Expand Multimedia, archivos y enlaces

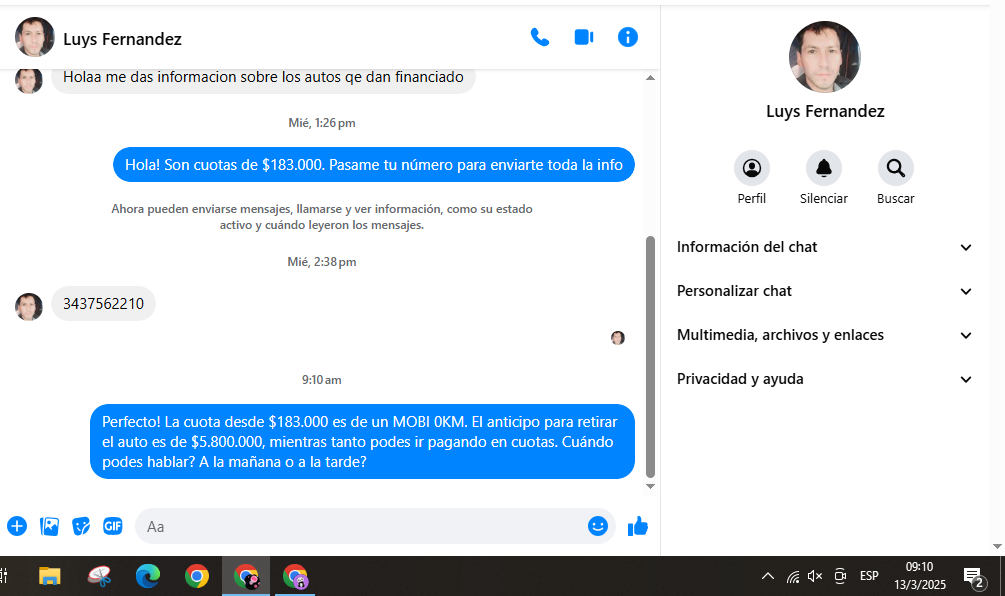coord(825,335)
